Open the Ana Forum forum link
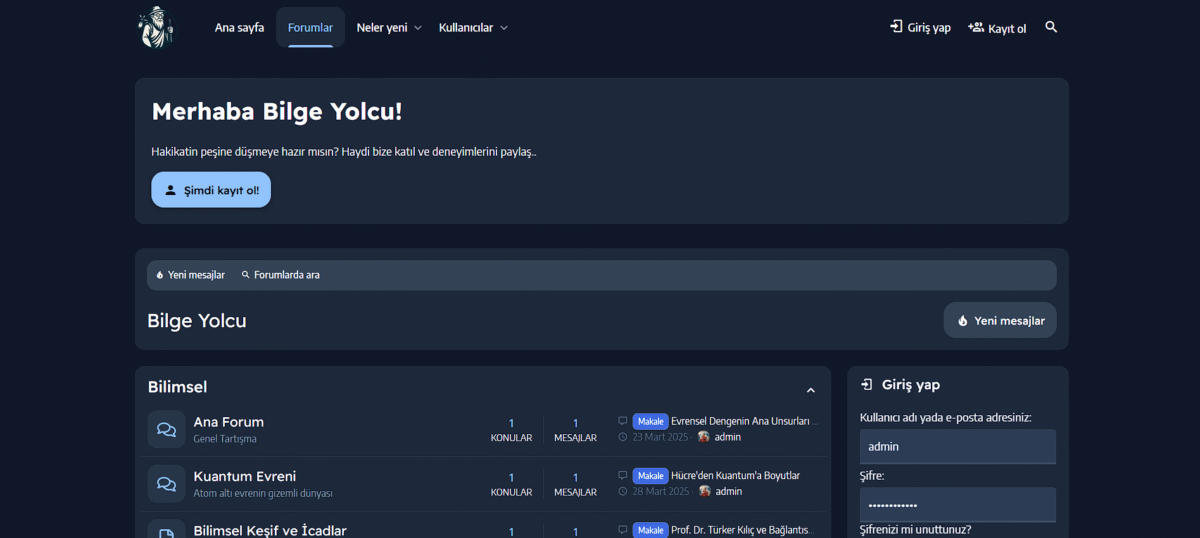The height and width of the screenshot is (538, 1200). coord(229,422)
